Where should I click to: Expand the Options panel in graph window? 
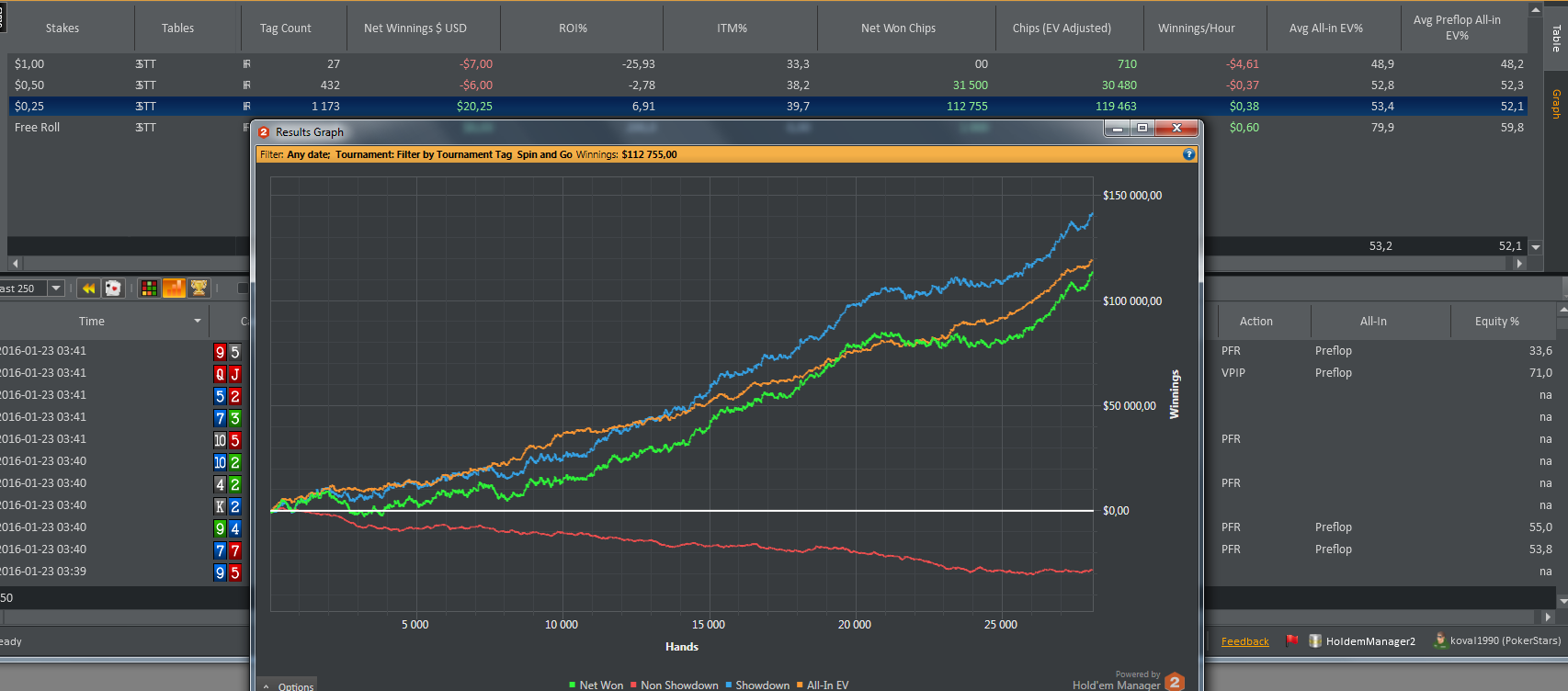point(288,686)
